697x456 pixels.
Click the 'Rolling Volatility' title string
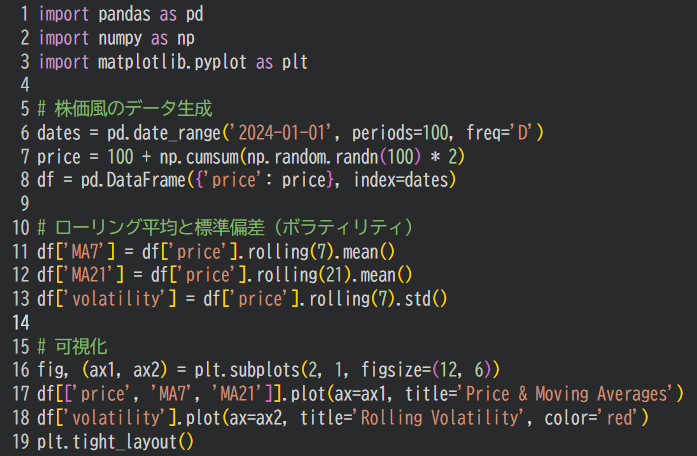[441, 418]
